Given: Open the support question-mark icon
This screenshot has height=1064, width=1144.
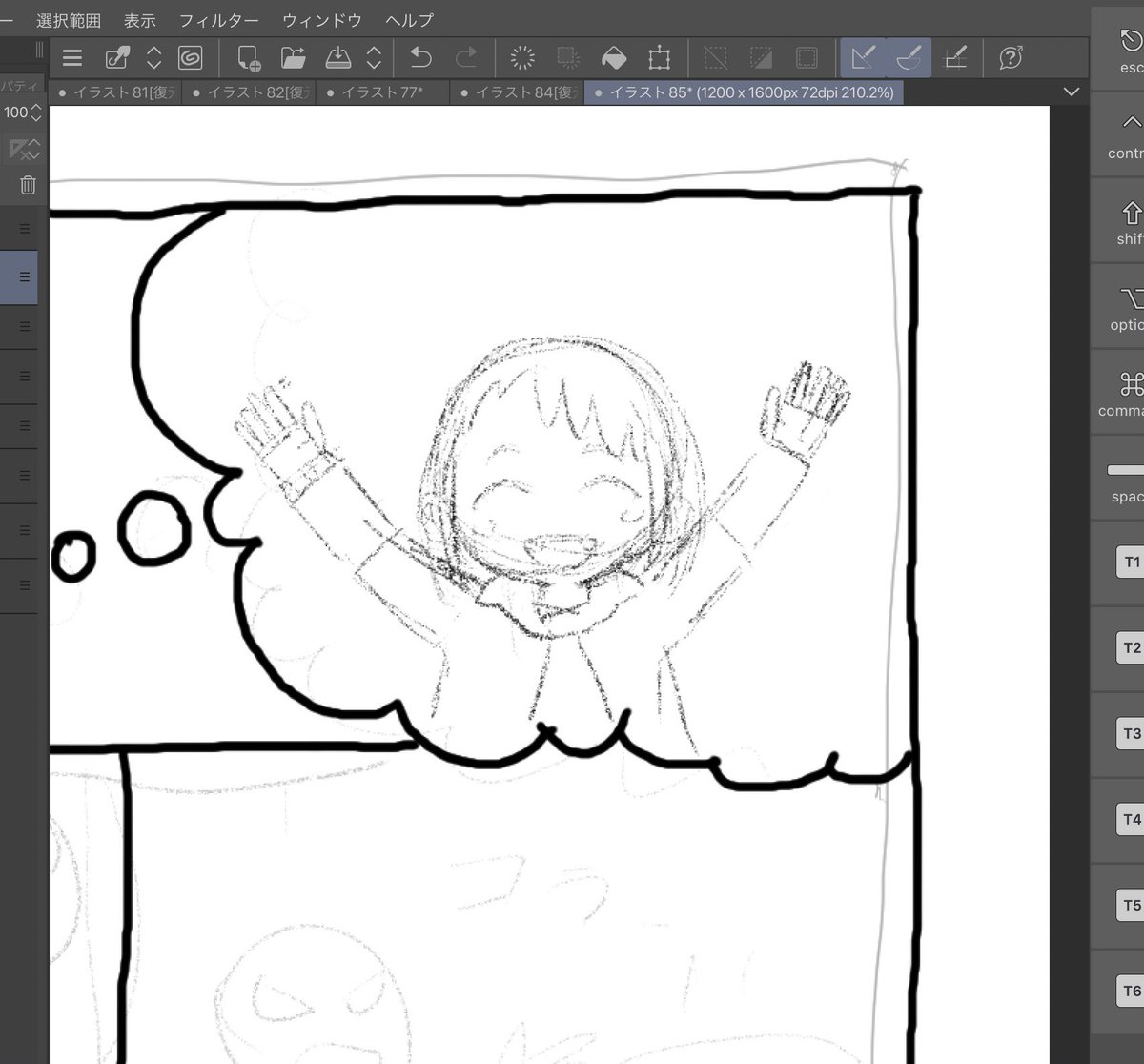Looking at the screenshot, I should 1011,58.
